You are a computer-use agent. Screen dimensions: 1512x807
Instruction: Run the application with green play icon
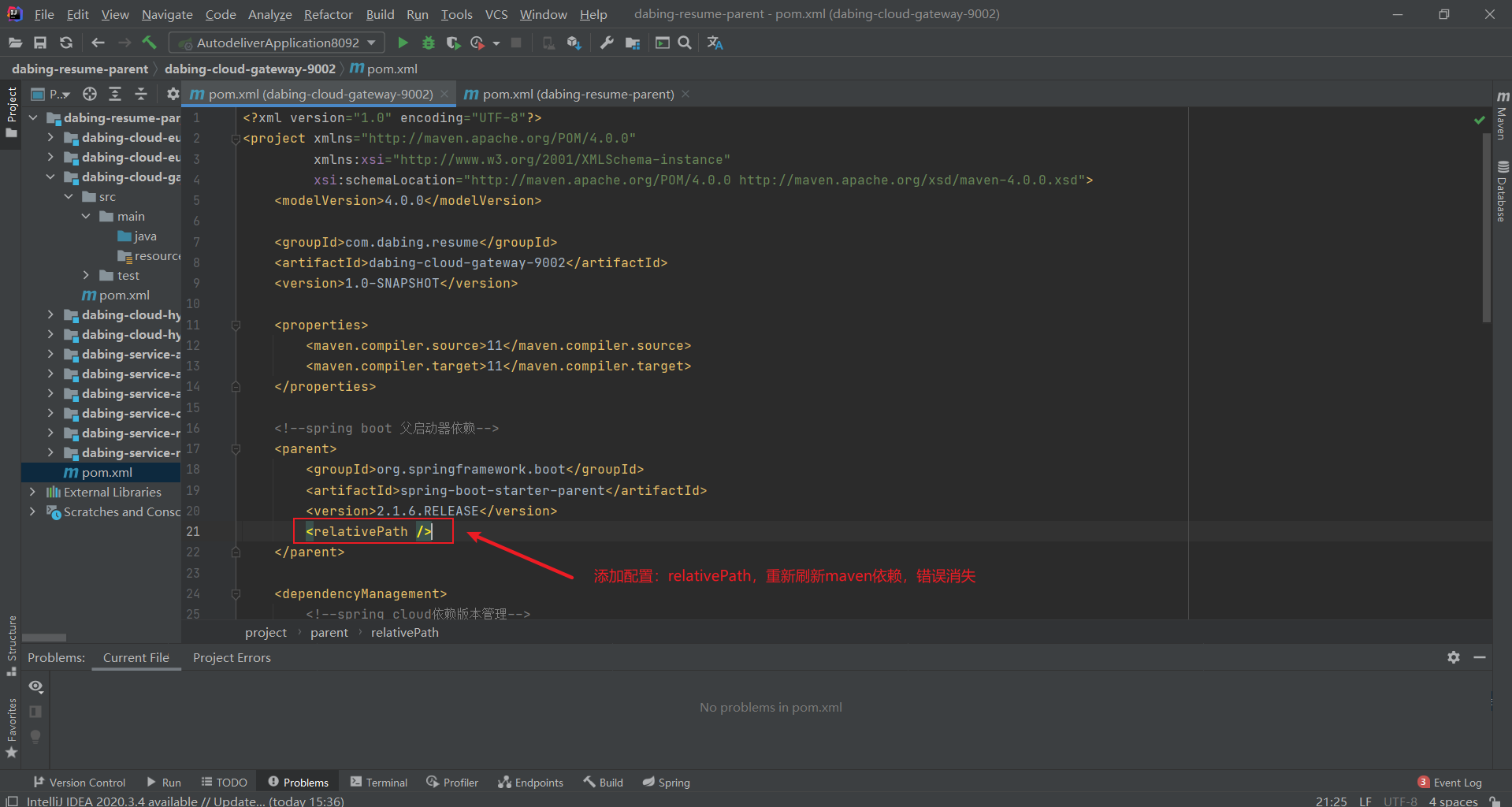pyautogui.click(x=403, y=43)
